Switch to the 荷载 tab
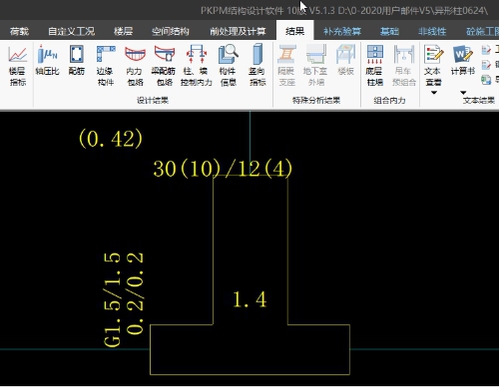This screenshot has height=387, width=500. click(19, 31)
